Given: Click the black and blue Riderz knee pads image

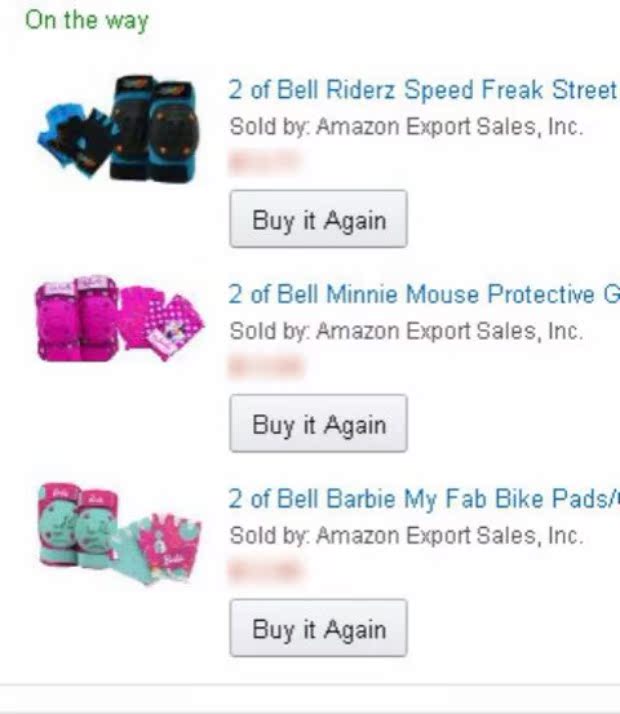Looking at the screenshot, I should (x=155, y=128).
